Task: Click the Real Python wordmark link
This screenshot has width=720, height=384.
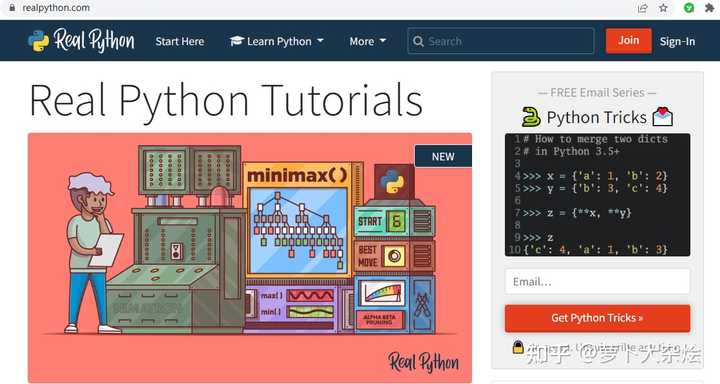Action: pyautogui.click(x=94, y=40)
